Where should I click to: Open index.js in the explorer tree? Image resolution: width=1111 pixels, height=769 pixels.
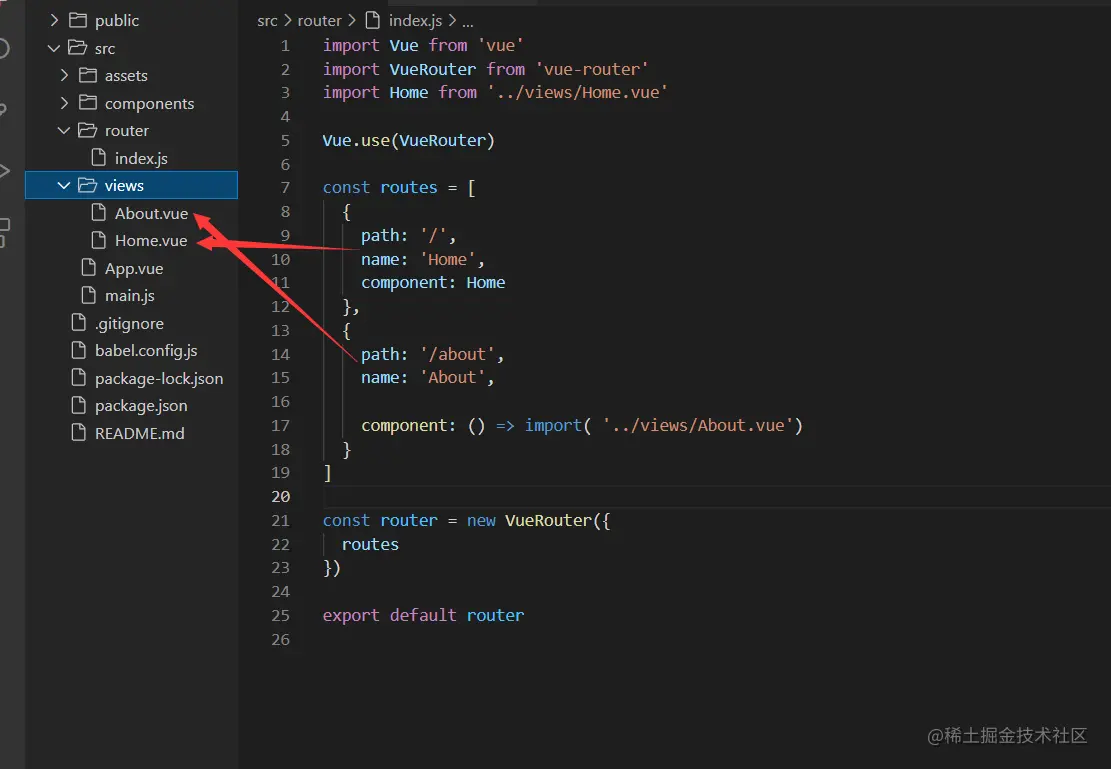pos(141,159)
